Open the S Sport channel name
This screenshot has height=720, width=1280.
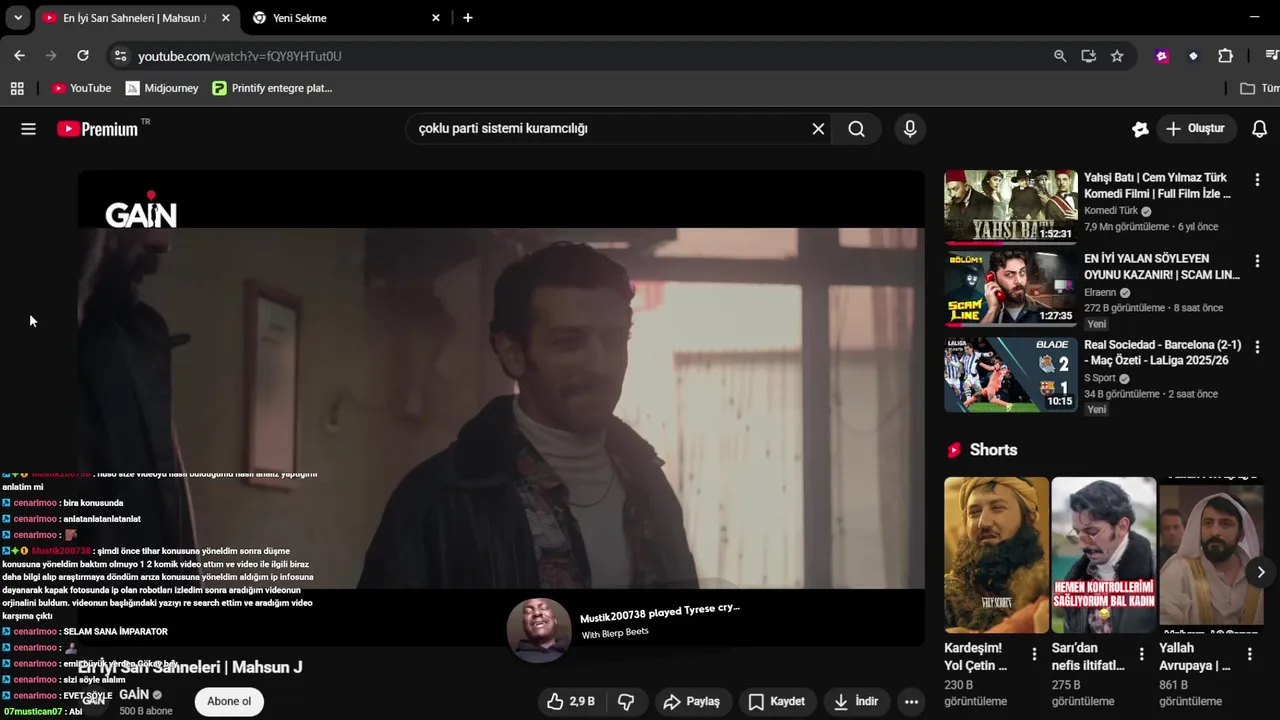coord(1100,378)
